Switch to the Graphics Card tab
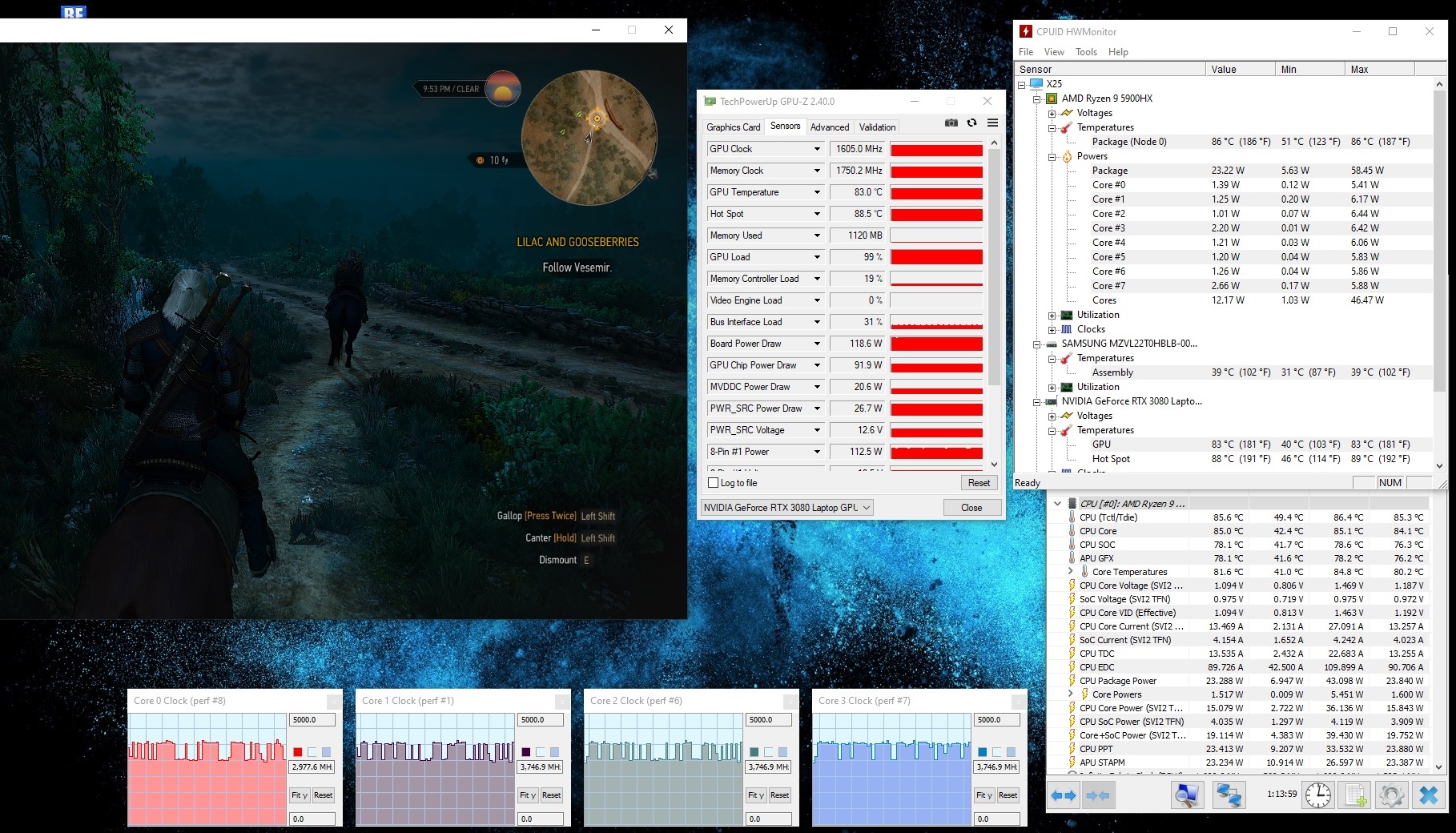 [x=733, y=127]
